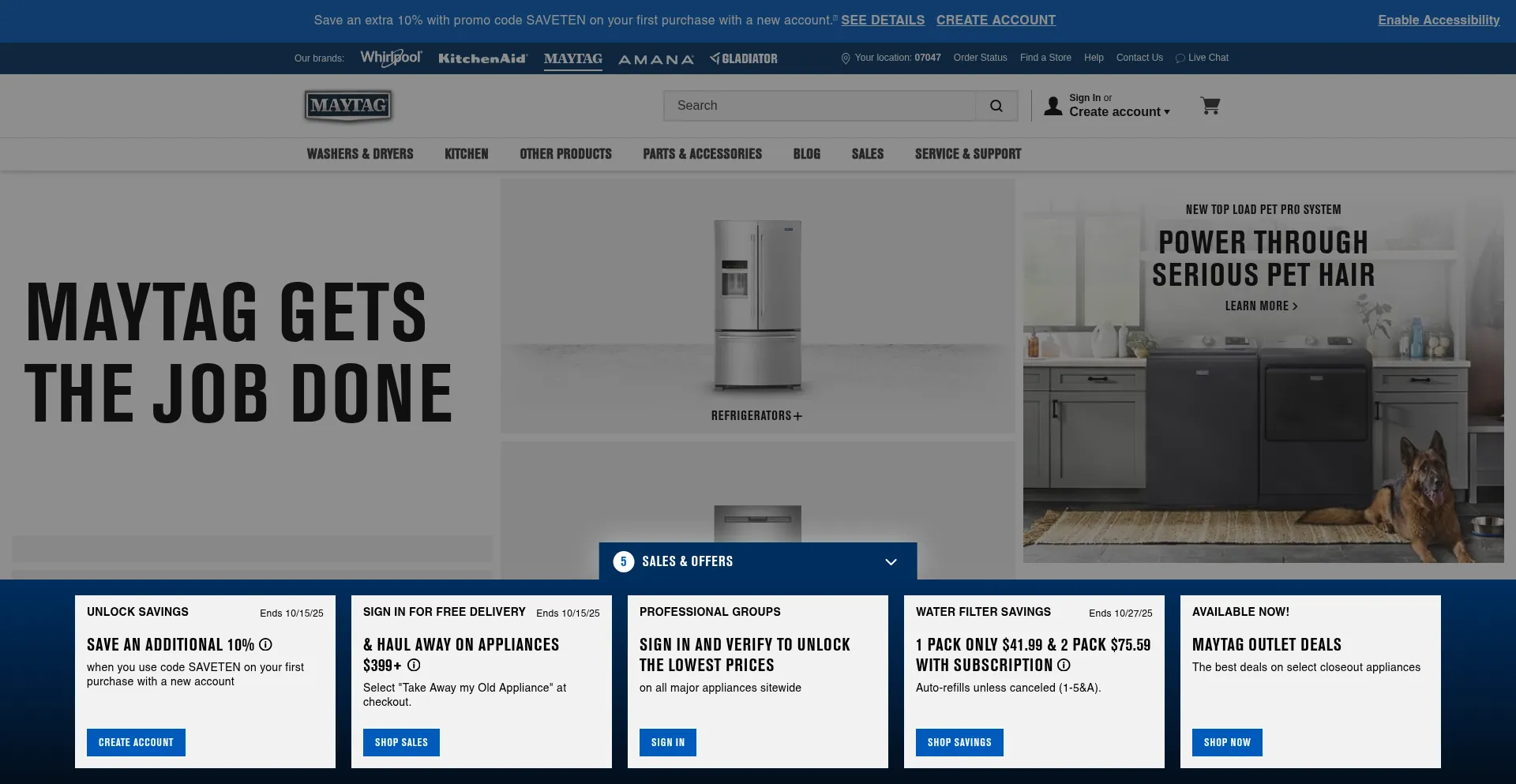
Task: Expand the Refrigerators category
Action: 756,416
